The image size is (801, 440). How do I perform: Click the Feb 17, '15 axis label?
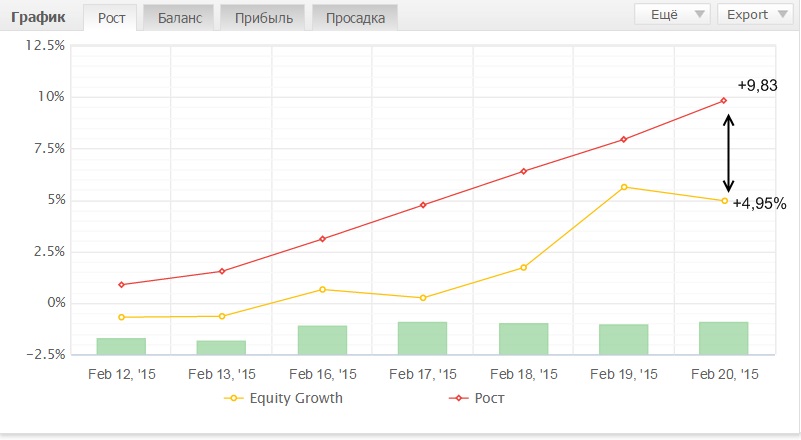pos(423,374)
